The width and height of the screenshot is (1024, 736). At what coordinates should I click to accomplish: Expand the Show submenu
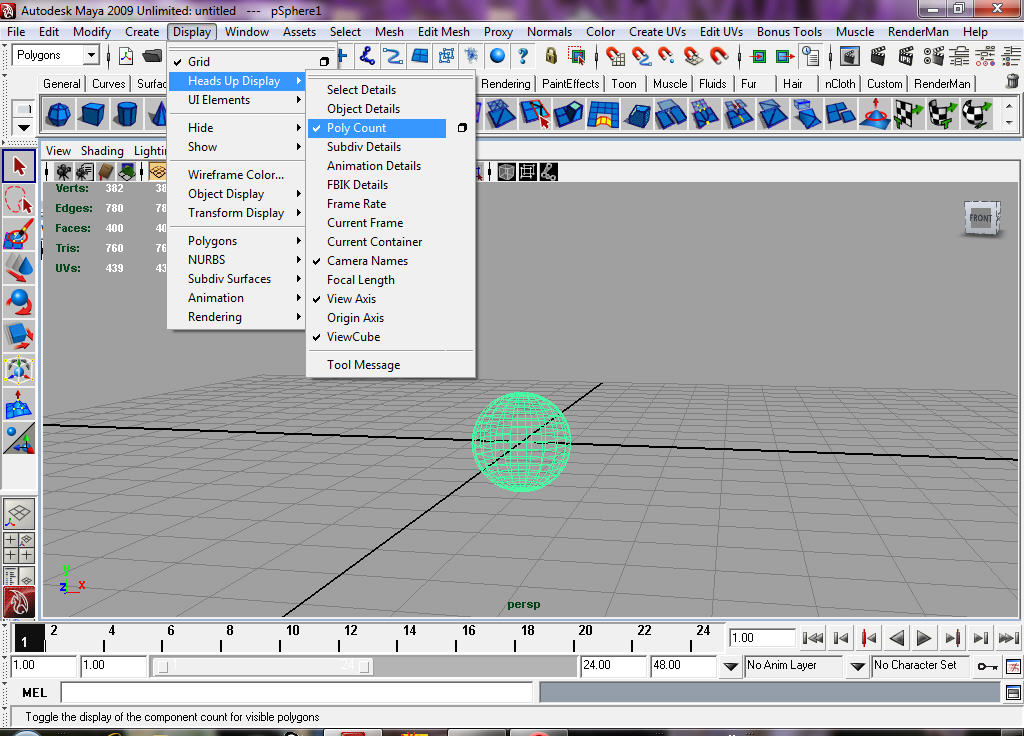coord(237,147)
